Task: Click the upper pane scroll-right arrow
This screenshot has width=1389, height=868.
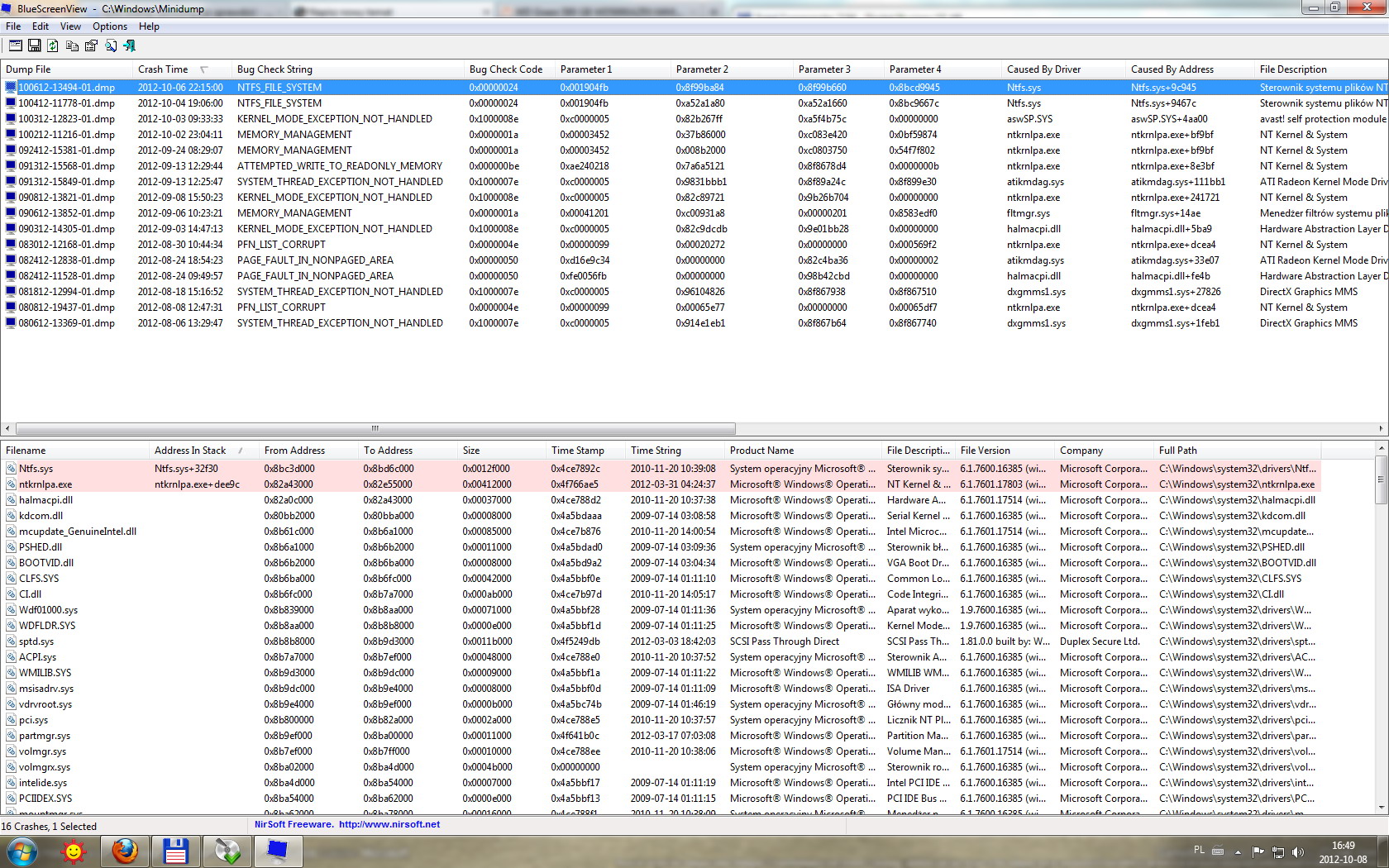Action: [x=1381, y=428]
